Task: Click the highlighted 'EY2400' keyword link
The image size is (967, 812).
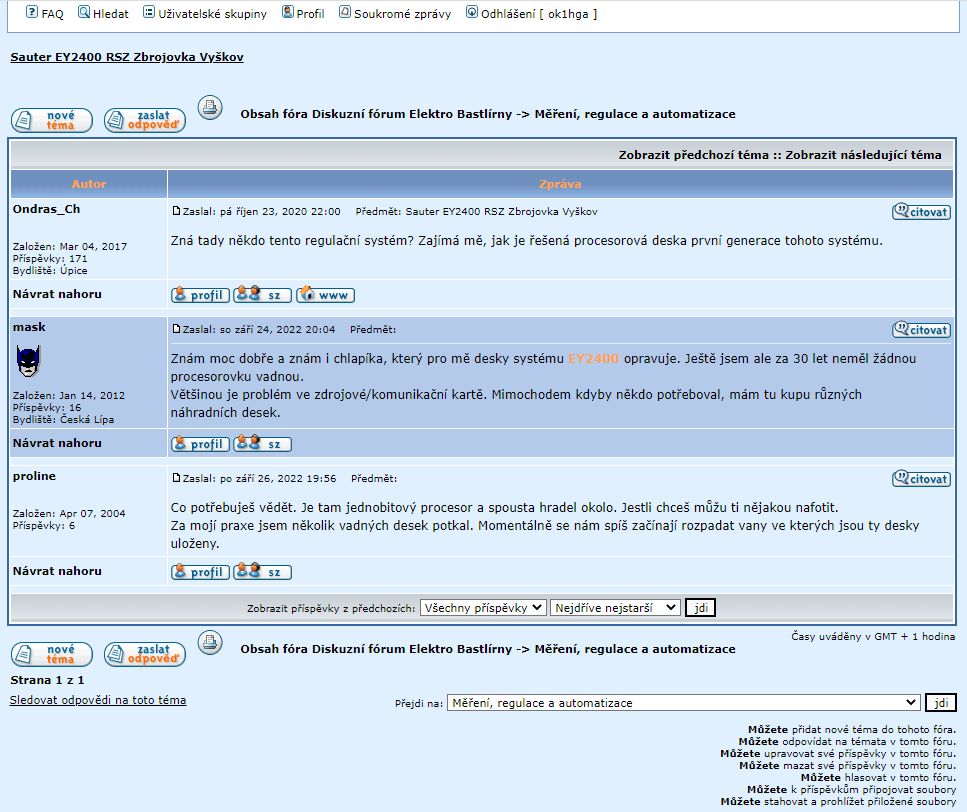Action: point(593,358)
